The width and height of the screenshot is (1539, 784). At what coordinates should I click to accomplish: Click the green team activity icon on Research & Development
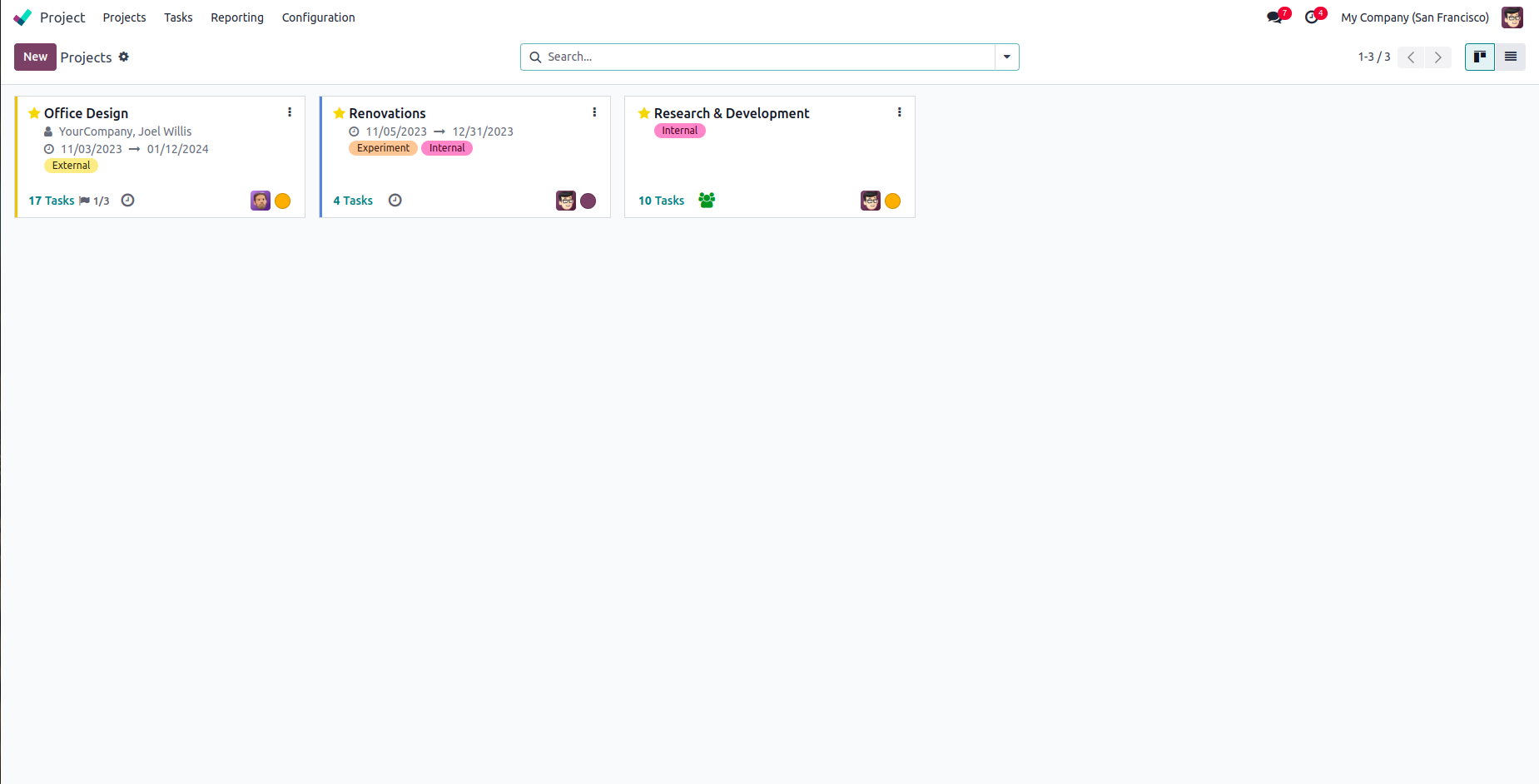click(707, 201)
